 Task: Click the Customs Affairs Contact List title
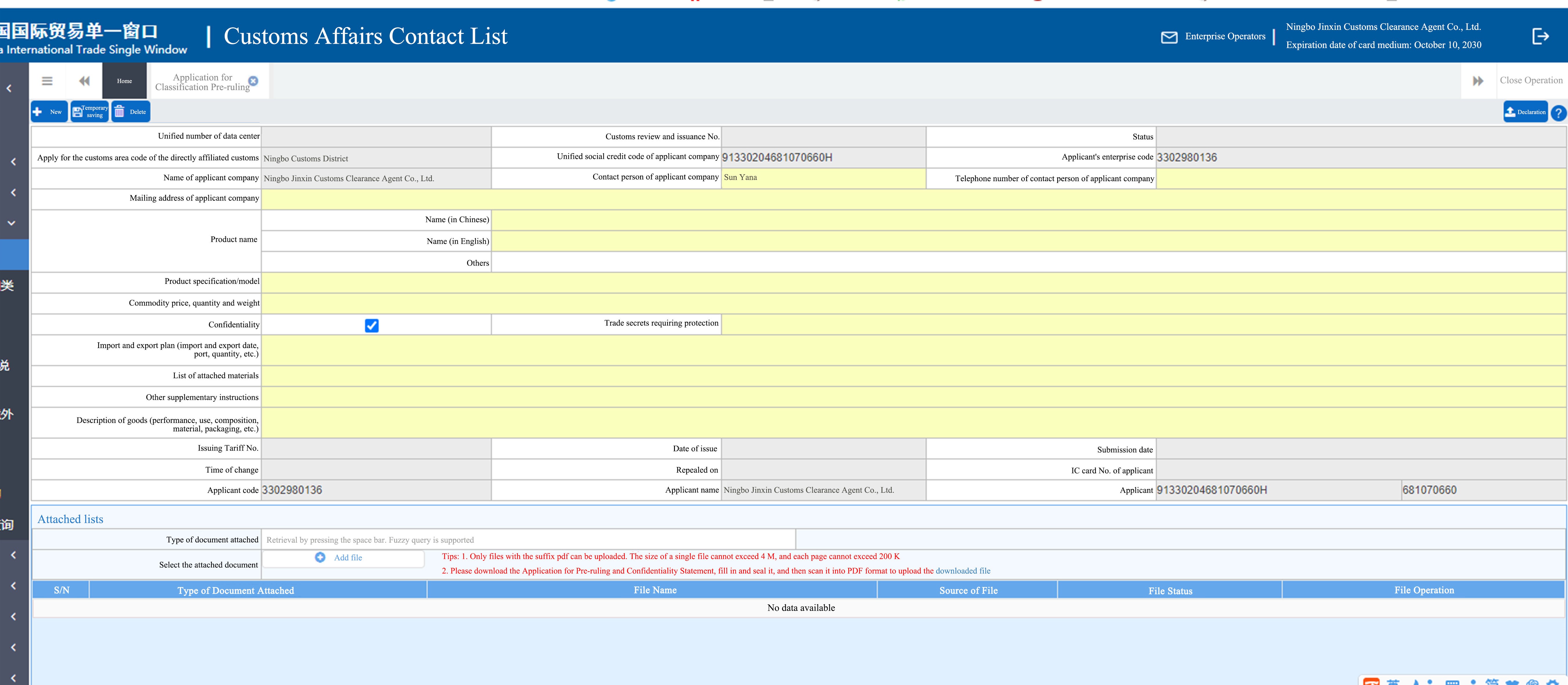point(365,37)
